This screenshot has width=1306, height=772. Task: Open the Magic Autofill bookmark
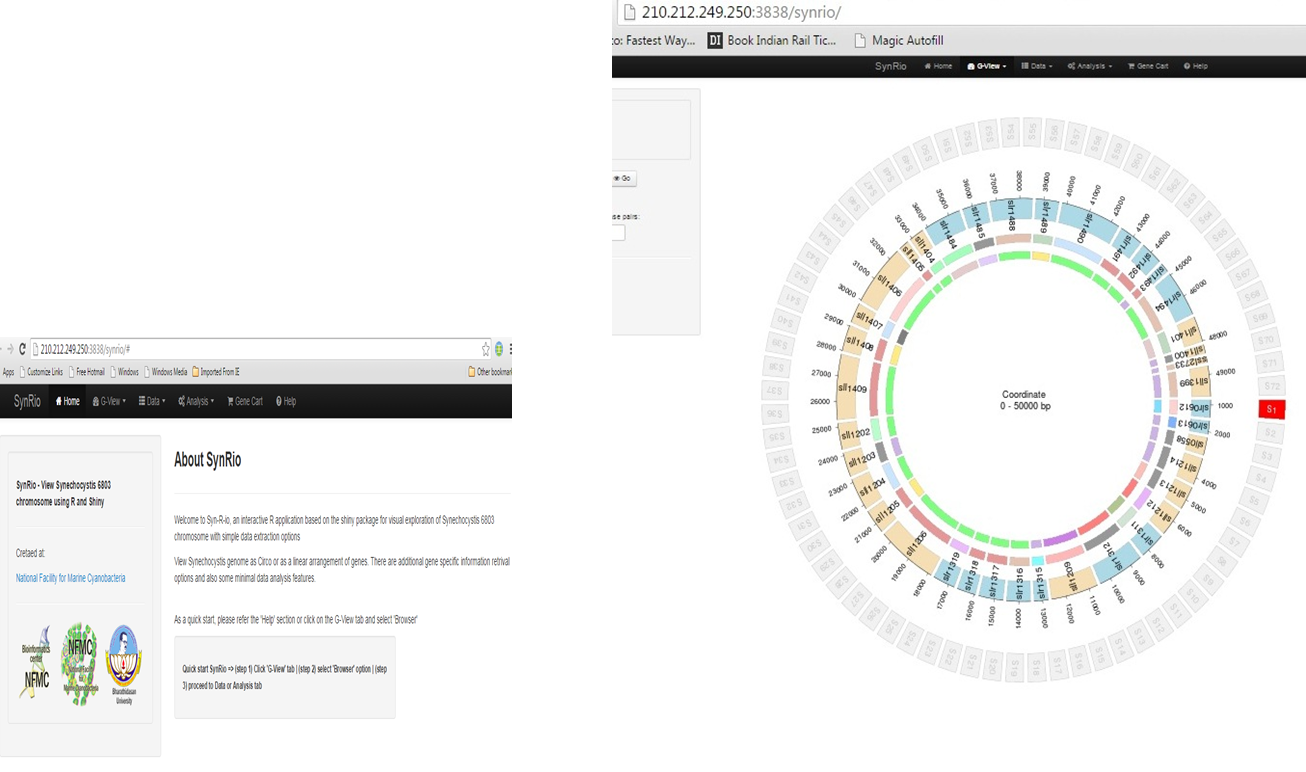point(897,41)
